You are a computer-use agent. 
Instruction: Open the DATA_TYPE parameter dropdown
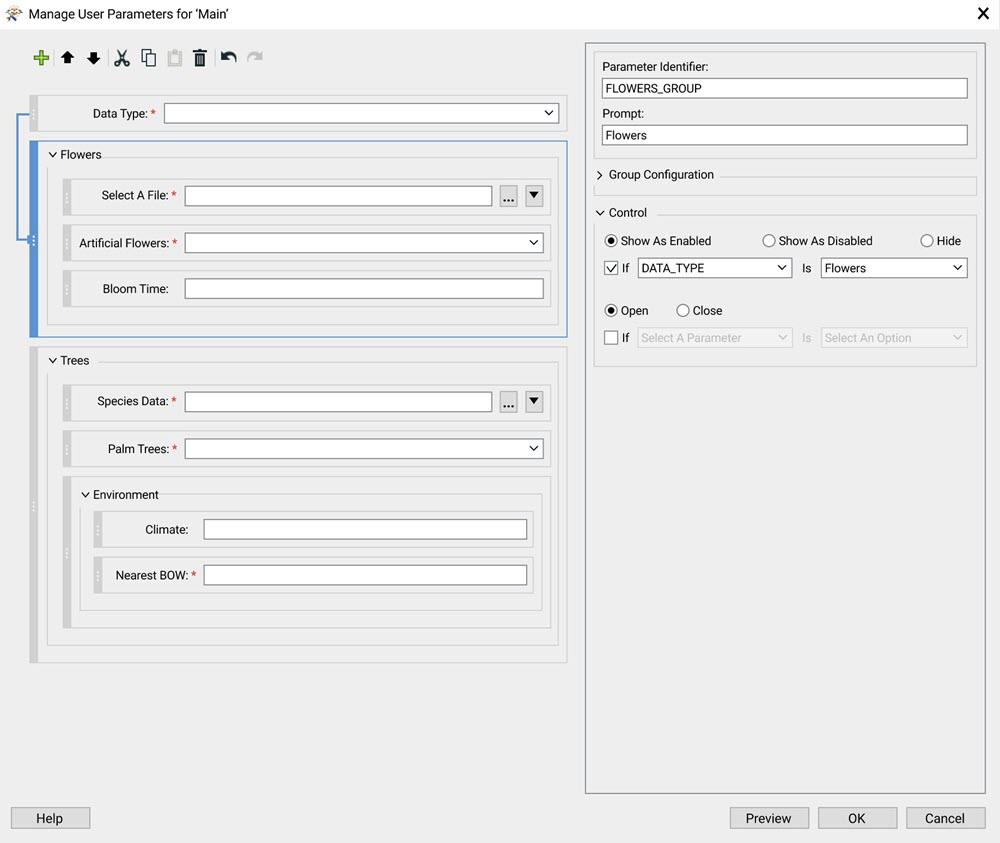click(x=715, y=268)
